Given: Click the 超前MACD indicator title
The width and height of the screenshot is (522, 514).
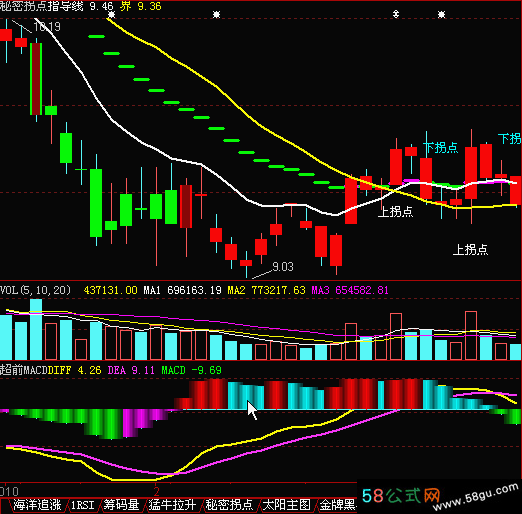Looking at the screenshot, I should click(24, 370).
